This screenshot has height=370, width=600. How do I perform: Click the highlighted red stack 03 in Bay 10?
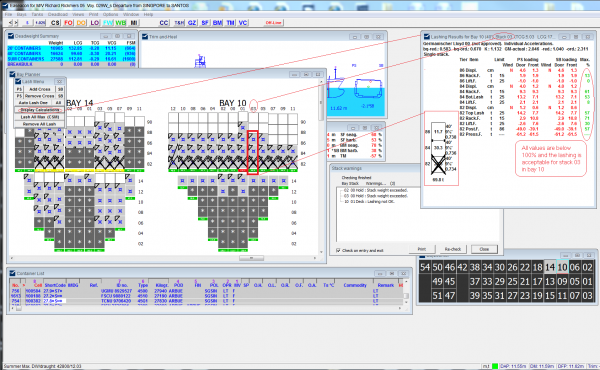coord(253,152)
